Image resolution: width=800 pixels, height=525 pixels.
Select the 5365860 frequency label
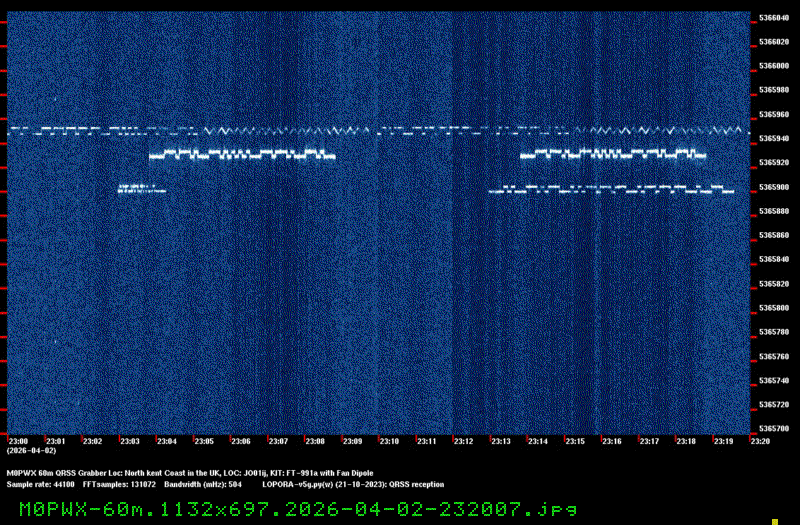click(774, 235)
